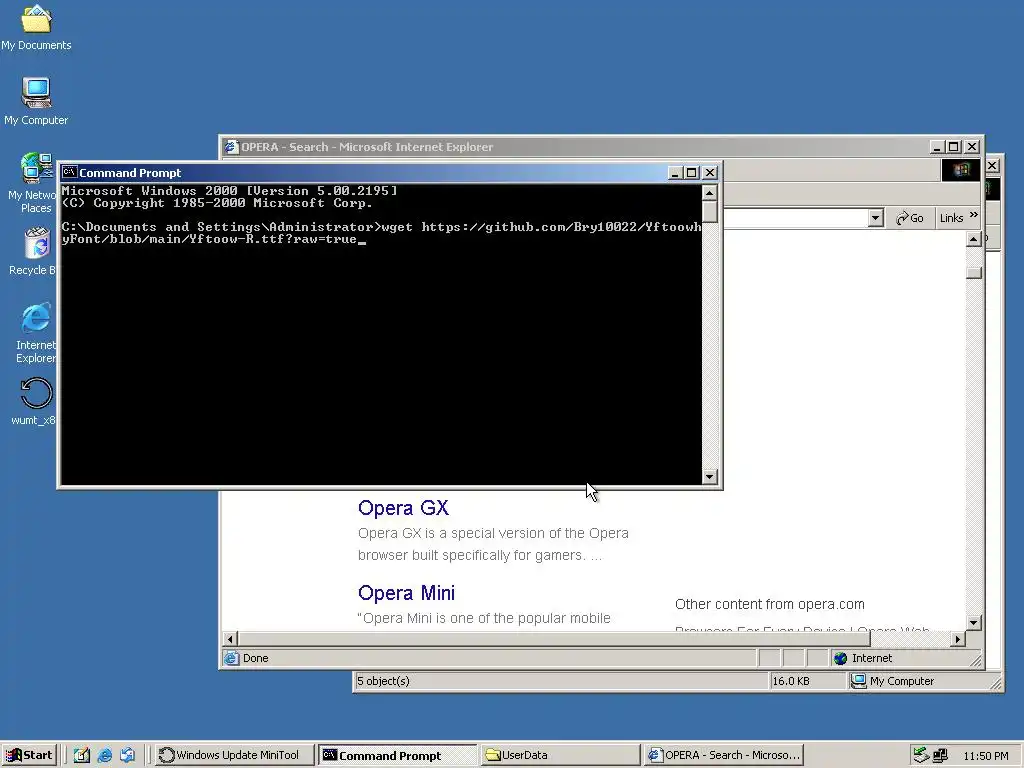Viewport: 1024px width, 768px height.
Task: Click the scroll up arrow in Command Prompt
Action: tap(710, 193)
